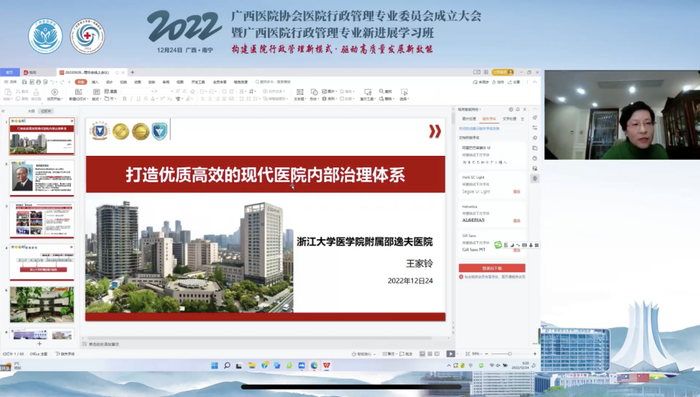Screen dimensions: 700x397
Task: Adjust the zoom slider in status bar
Action: pyautogui.click(x=510, y=354)
